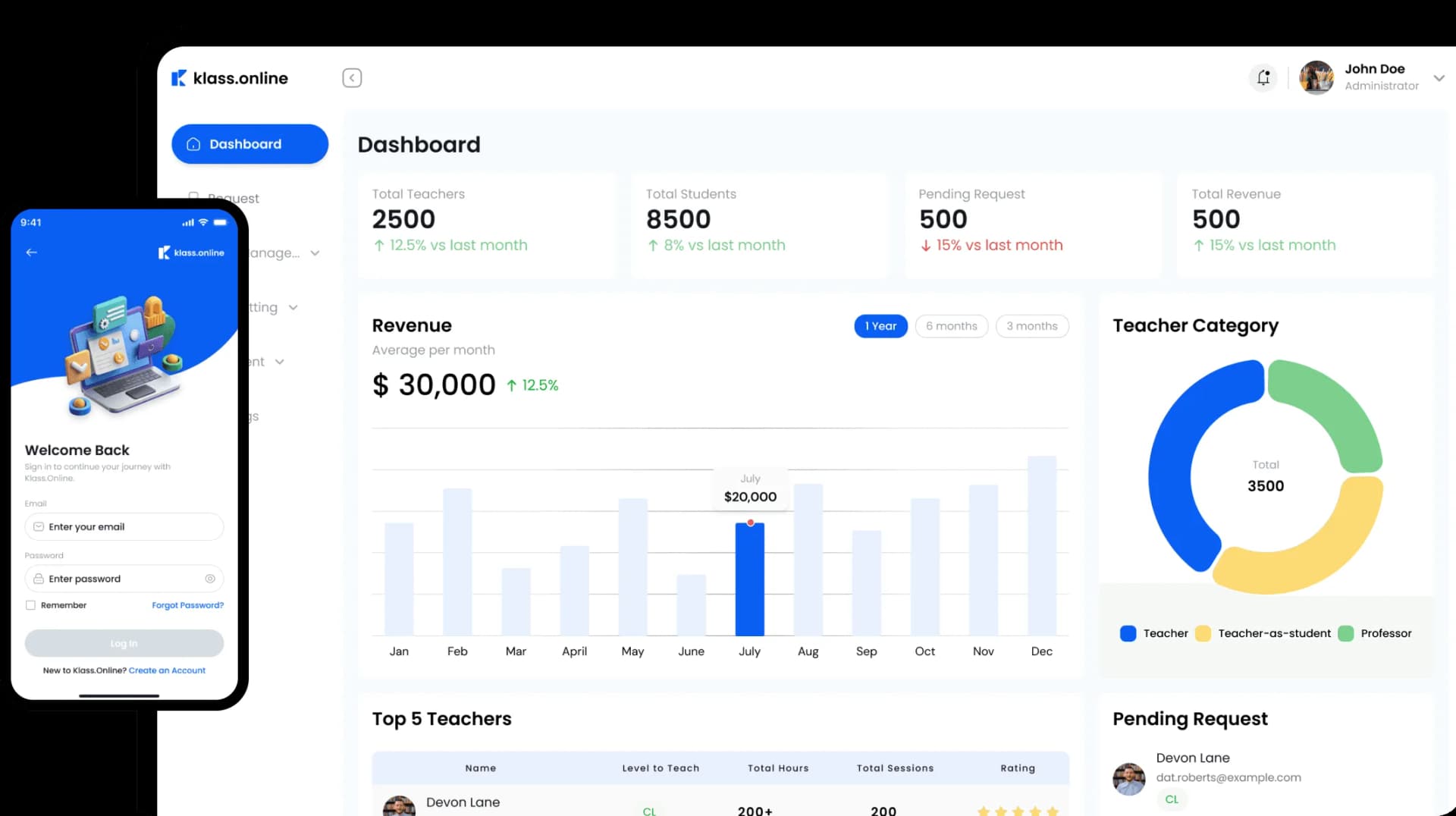
Task: Click the Level to Teach column header
Action: pyautogui.click(x=661, y=768)
